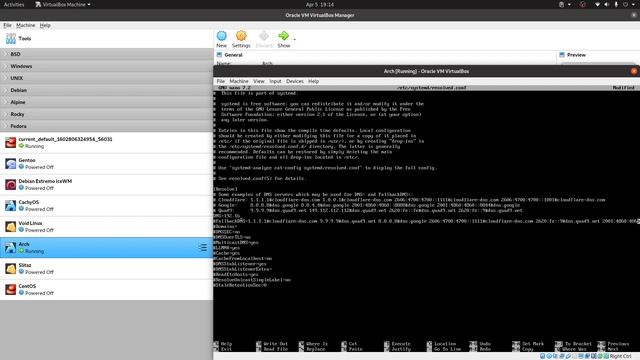Screen dimensions: 640x360
Task: Click the Quad9 DNS comment line in nano
Action: pos(368,210)
